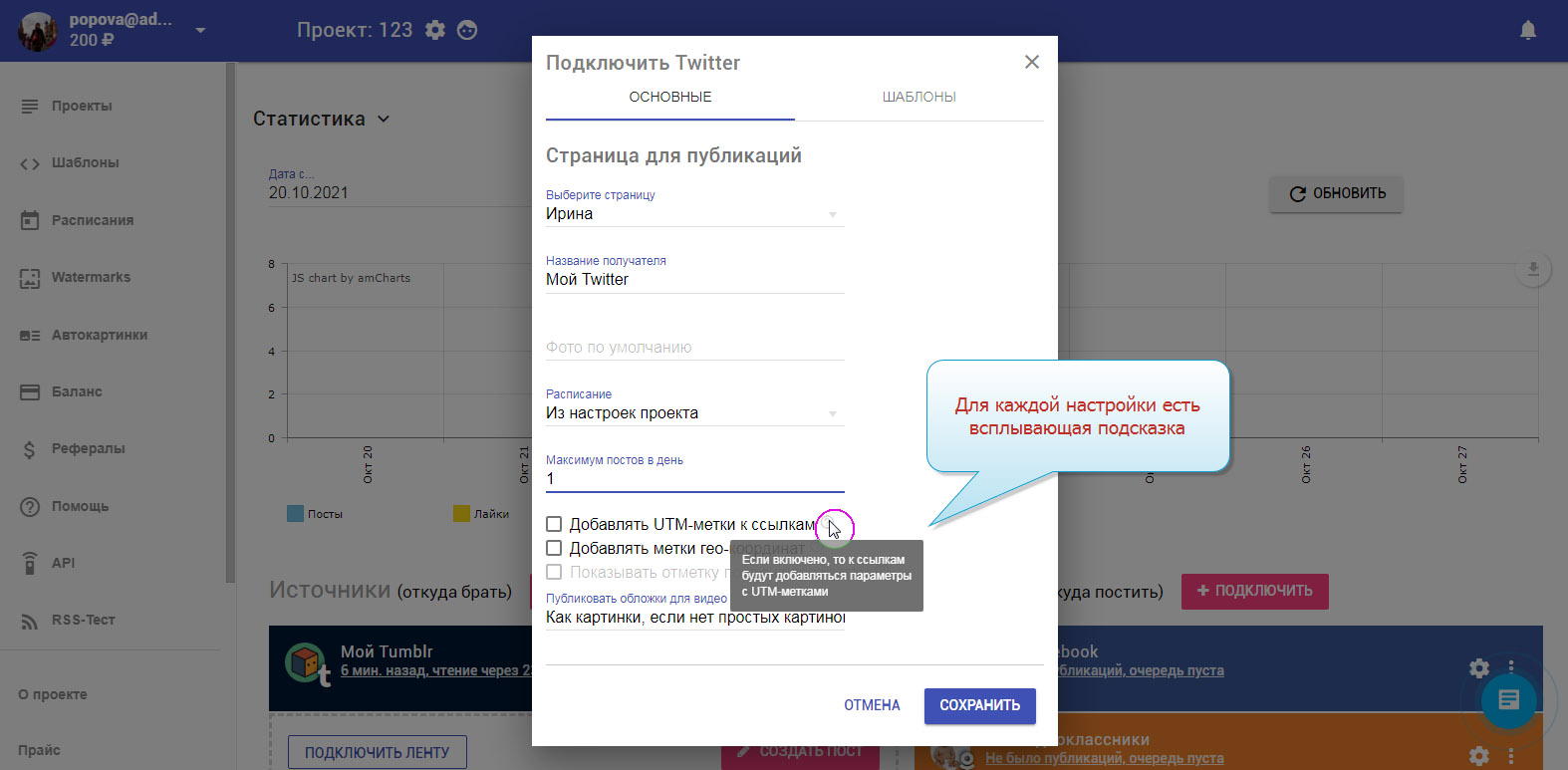Open the chat widget icon
The height and width of the screenshot is (770, 1568).
point(1508,699)
